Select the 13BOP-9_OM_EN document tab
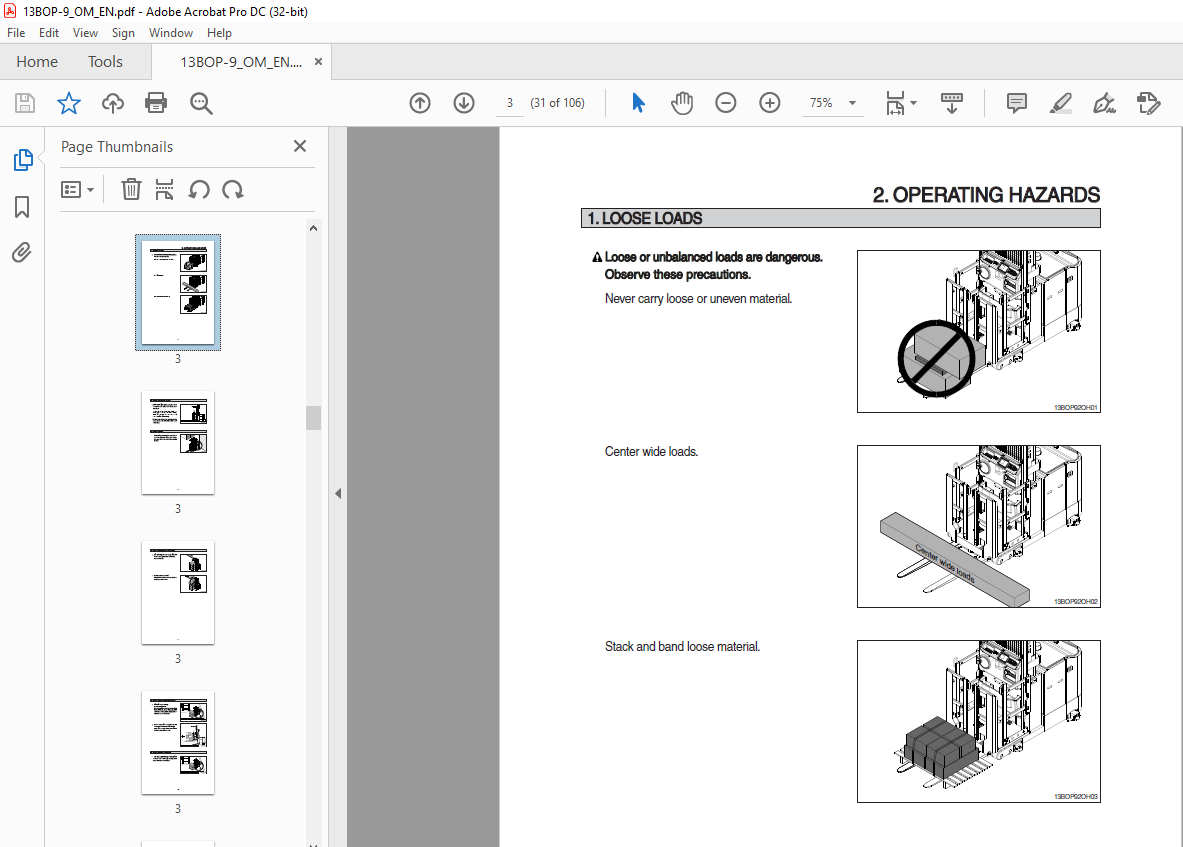This screenshot has height=847, width=1183. pos(241,62)
